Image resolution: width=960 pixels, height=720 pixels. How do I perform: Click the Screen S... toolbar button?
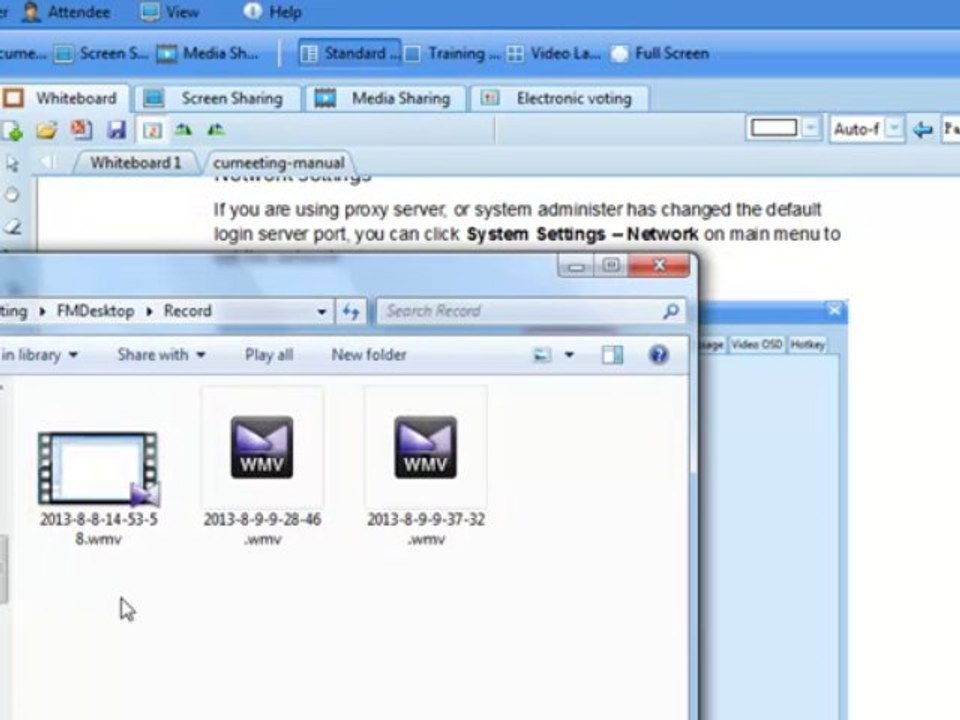[x=101, y=54]
